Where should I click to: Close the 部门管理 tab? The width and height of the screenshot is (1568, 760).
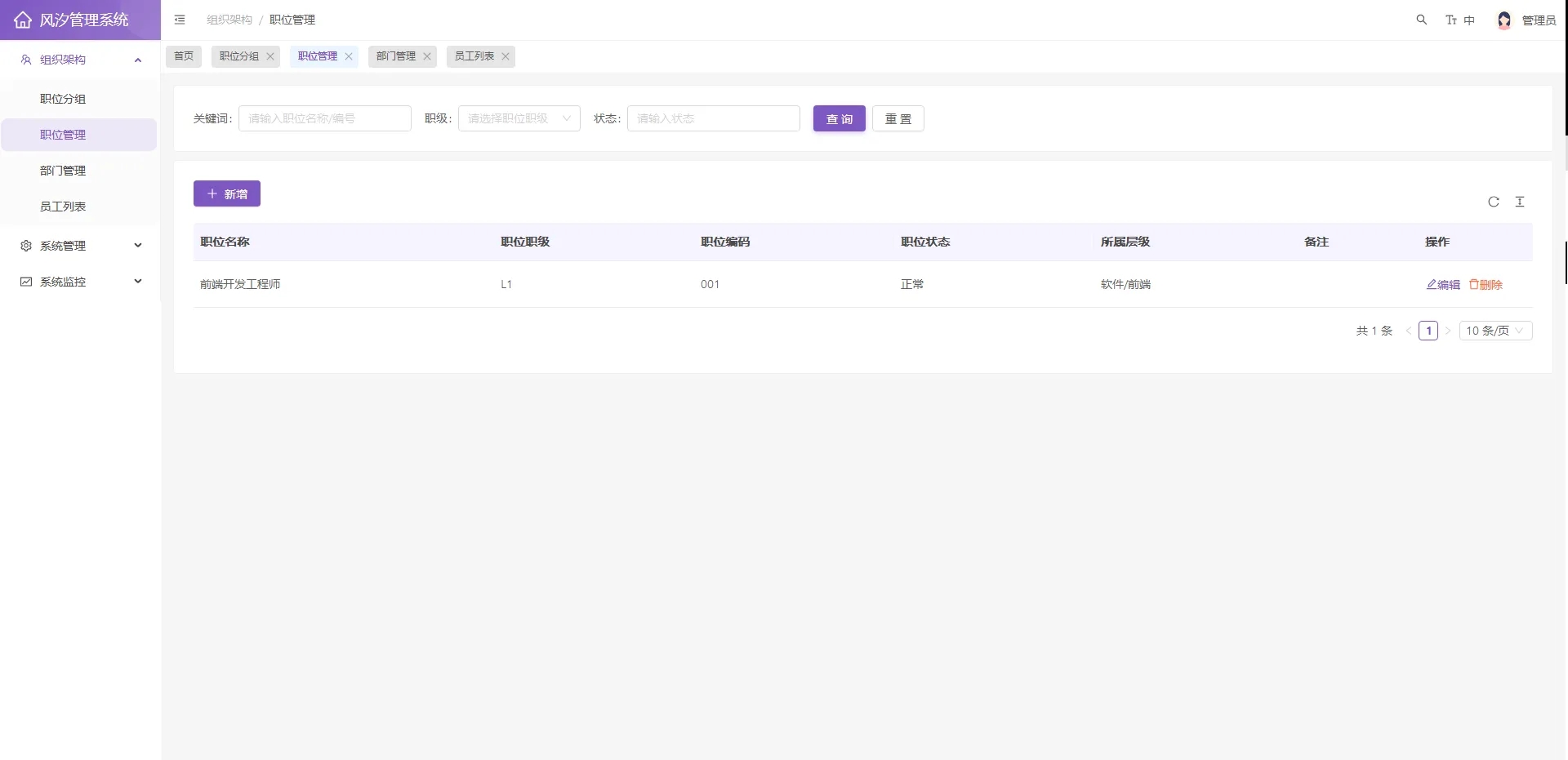(x=427, y=56)
